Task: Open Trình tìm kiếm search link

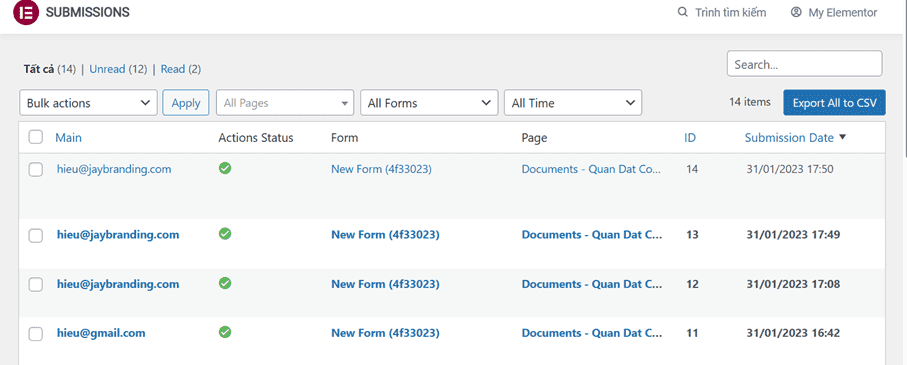Action: tap(731, 12)
